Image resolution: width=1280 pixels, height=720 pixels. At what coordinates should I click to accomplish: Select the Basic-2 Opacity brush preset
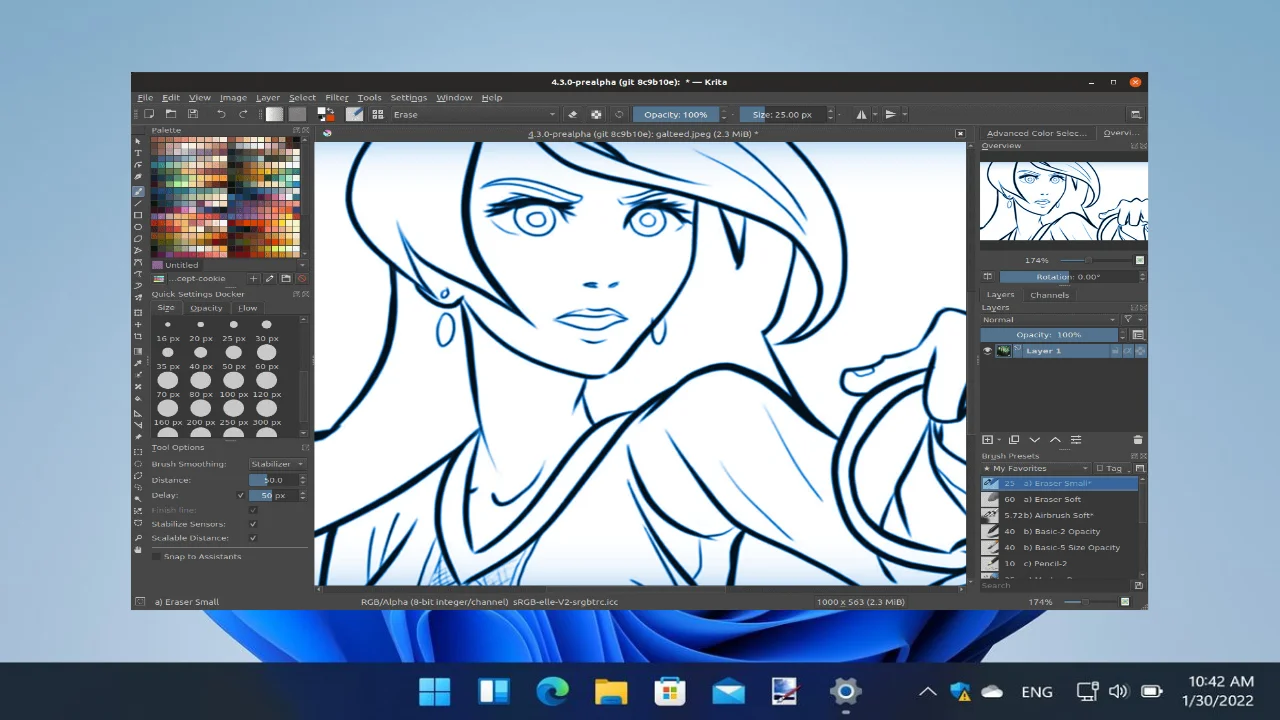[1060, 531]
